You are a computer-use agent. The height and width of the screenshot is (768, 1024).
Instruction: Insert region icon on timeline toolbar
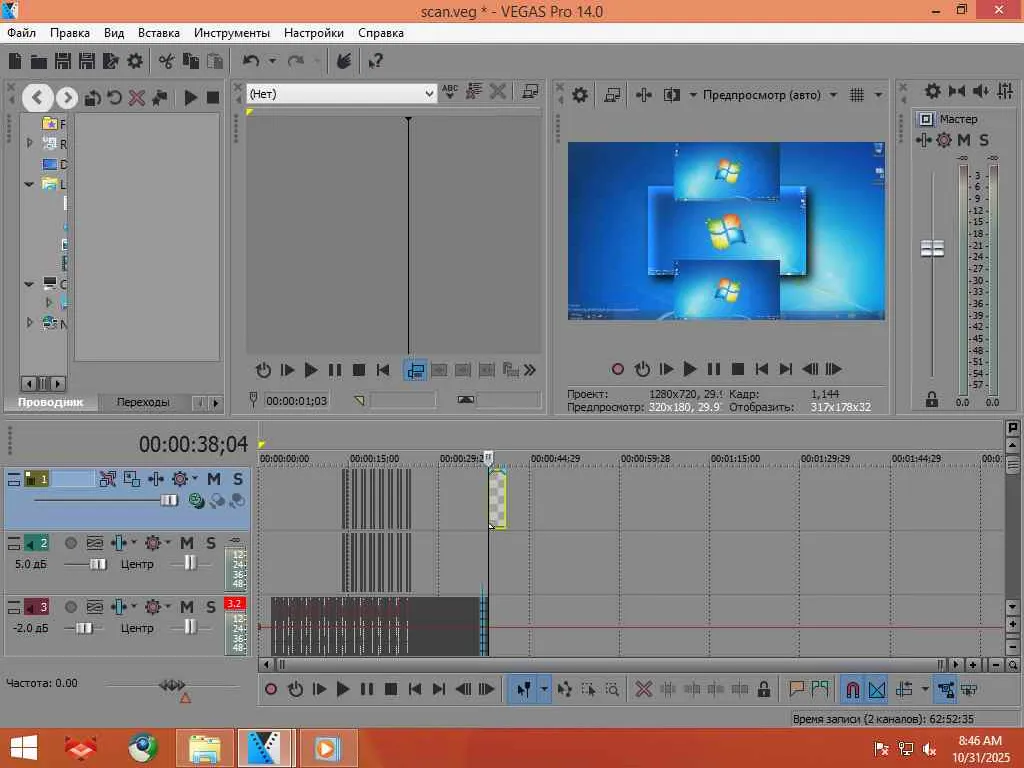pos(820,689)
